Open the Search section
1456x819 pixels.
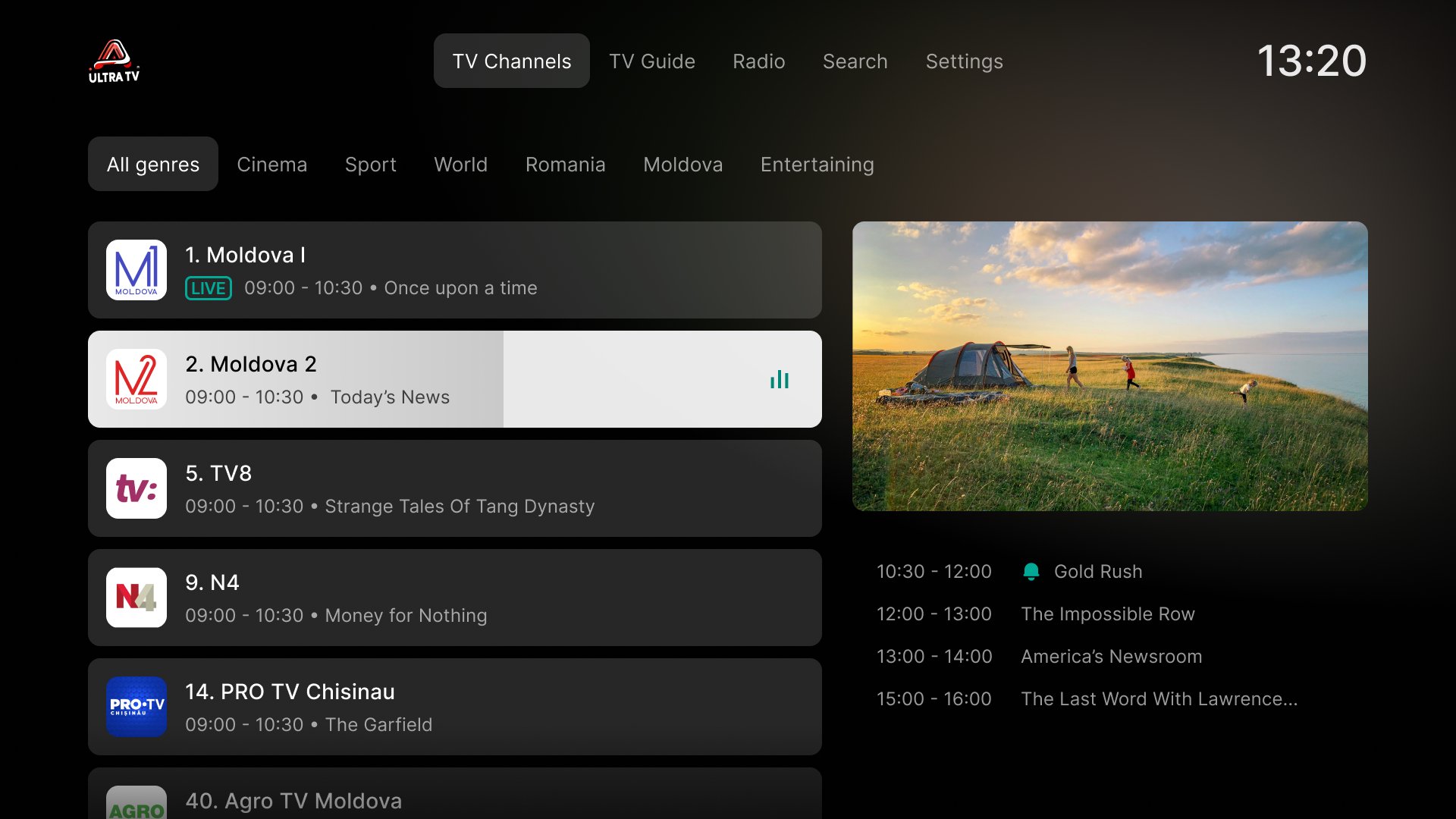pos(855,61)
